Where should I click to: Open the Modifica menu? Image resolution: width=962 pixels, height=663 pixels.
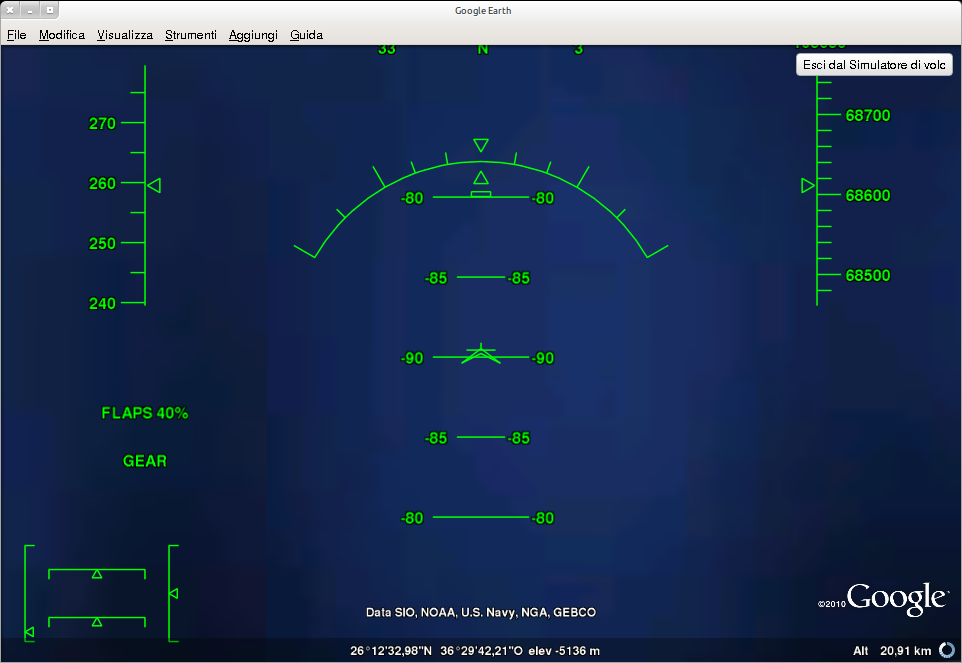62,35
